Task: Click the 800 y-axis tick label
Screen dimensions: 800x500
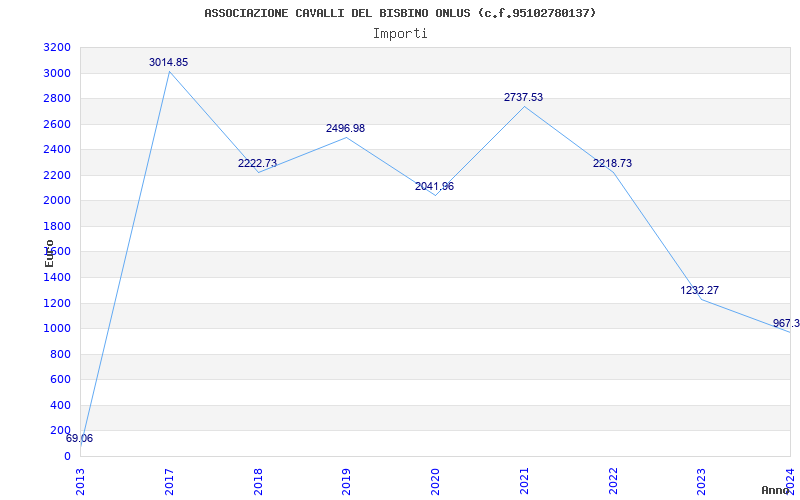Action: [61, 355]
